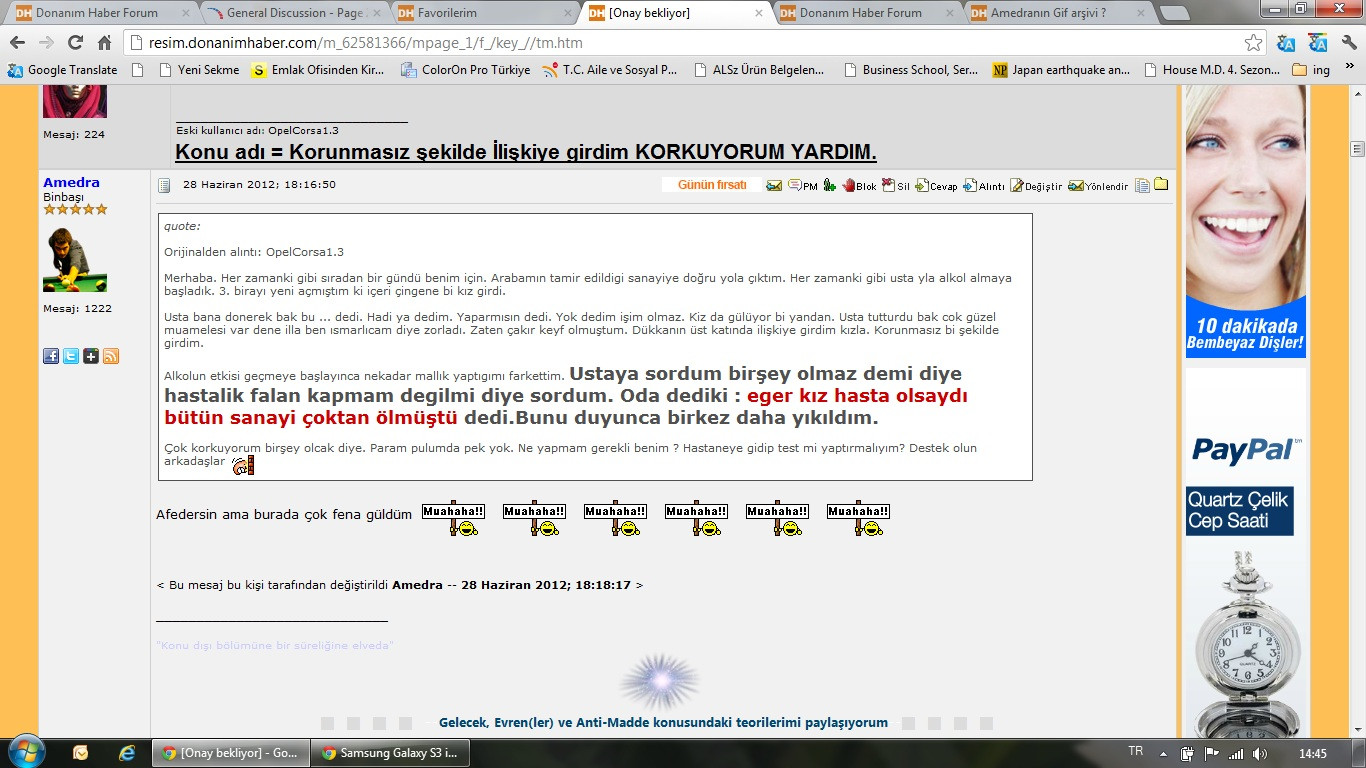Add user as friend icon
Viewport: 1366px width, 768px height.
click(830, 185)
